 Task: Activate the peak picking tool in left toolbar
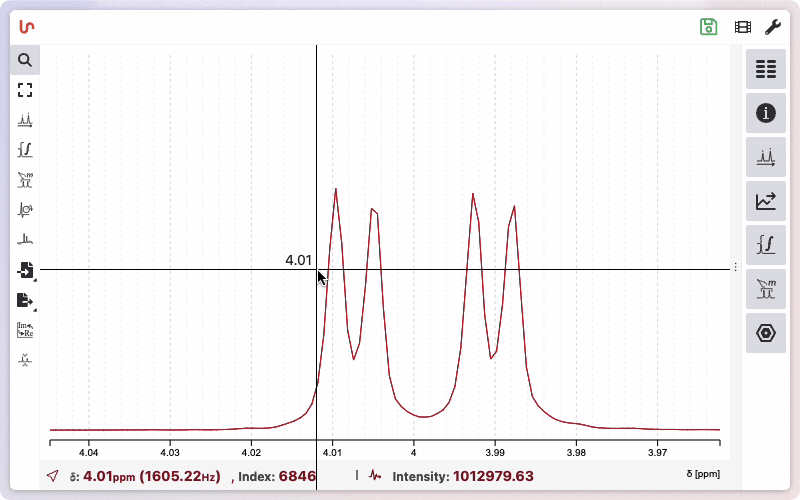(25, 120)
